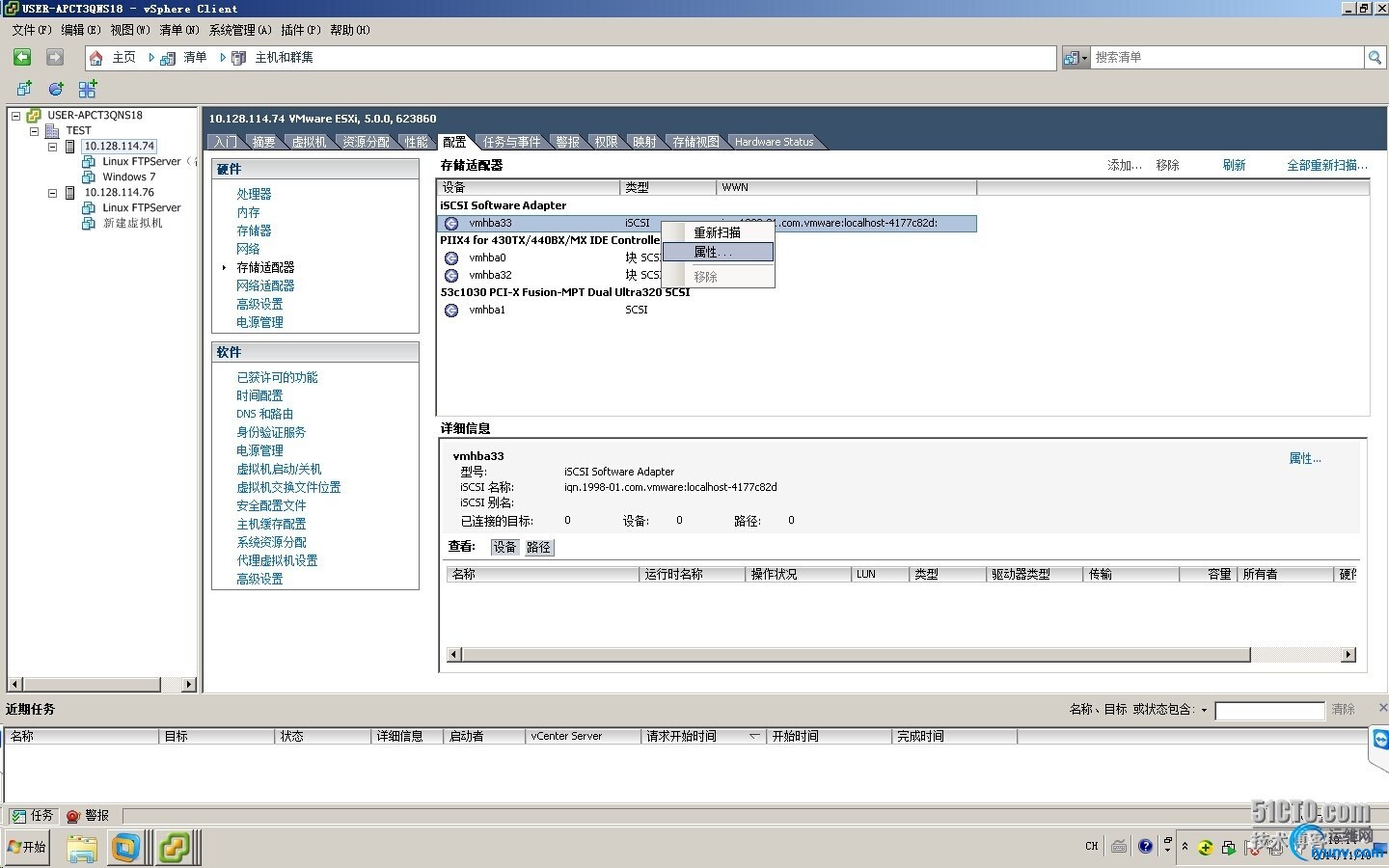Click 属性 link in details pane
This screenshot has width=1389, height=868.
[x=1305, y=458]
